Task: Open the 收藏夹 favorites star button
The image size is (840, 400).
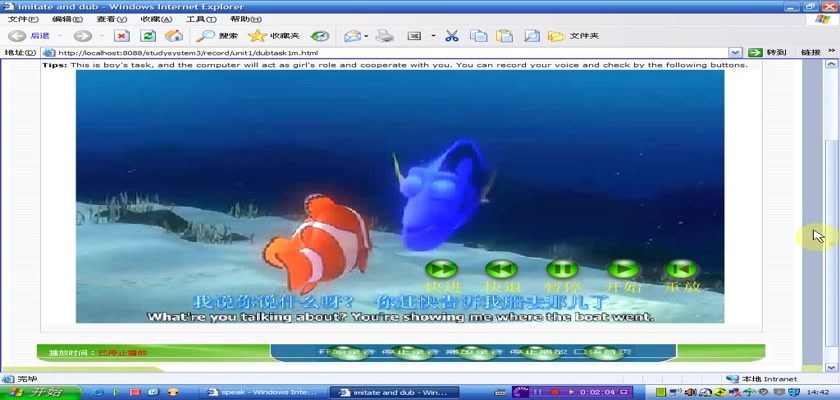Action: [274, 36]
